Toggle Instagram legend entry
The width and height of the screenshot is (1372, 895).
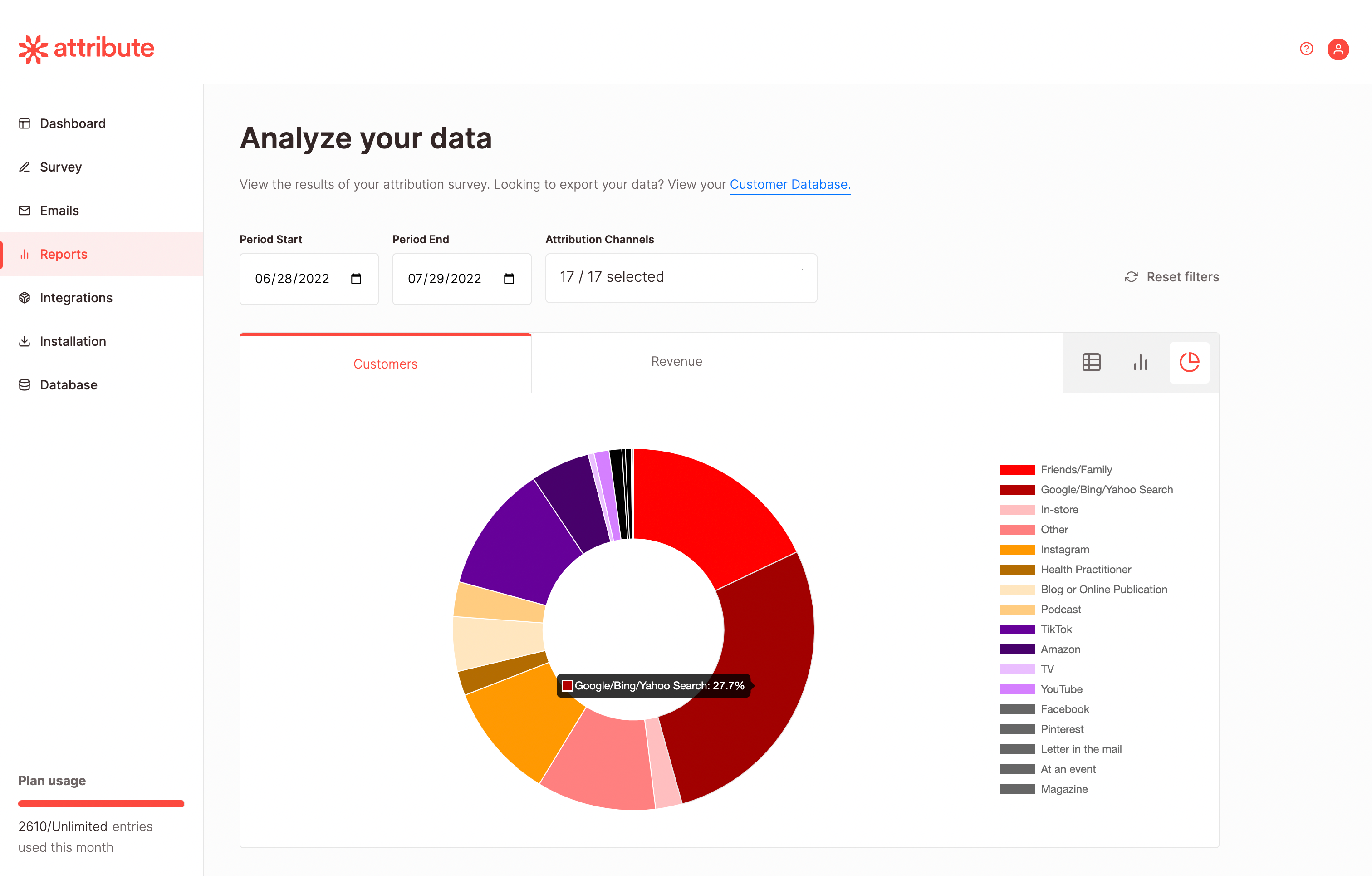pos(1044,550)
